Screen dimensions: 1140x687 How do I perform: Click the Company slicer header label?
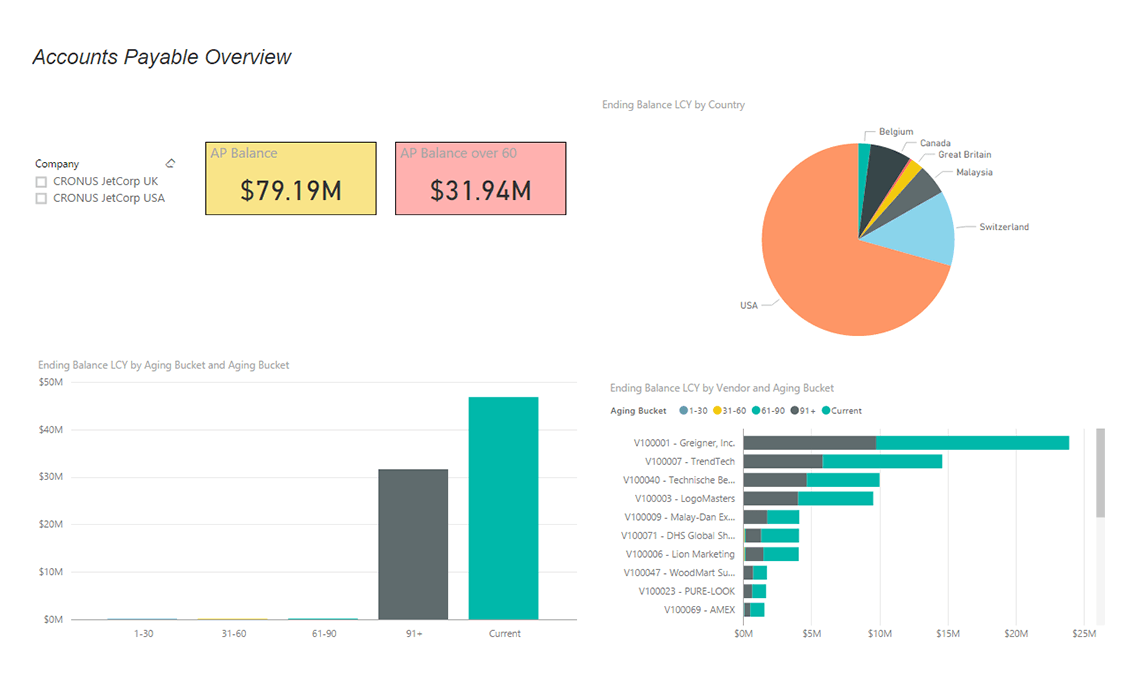pos(57,164)
